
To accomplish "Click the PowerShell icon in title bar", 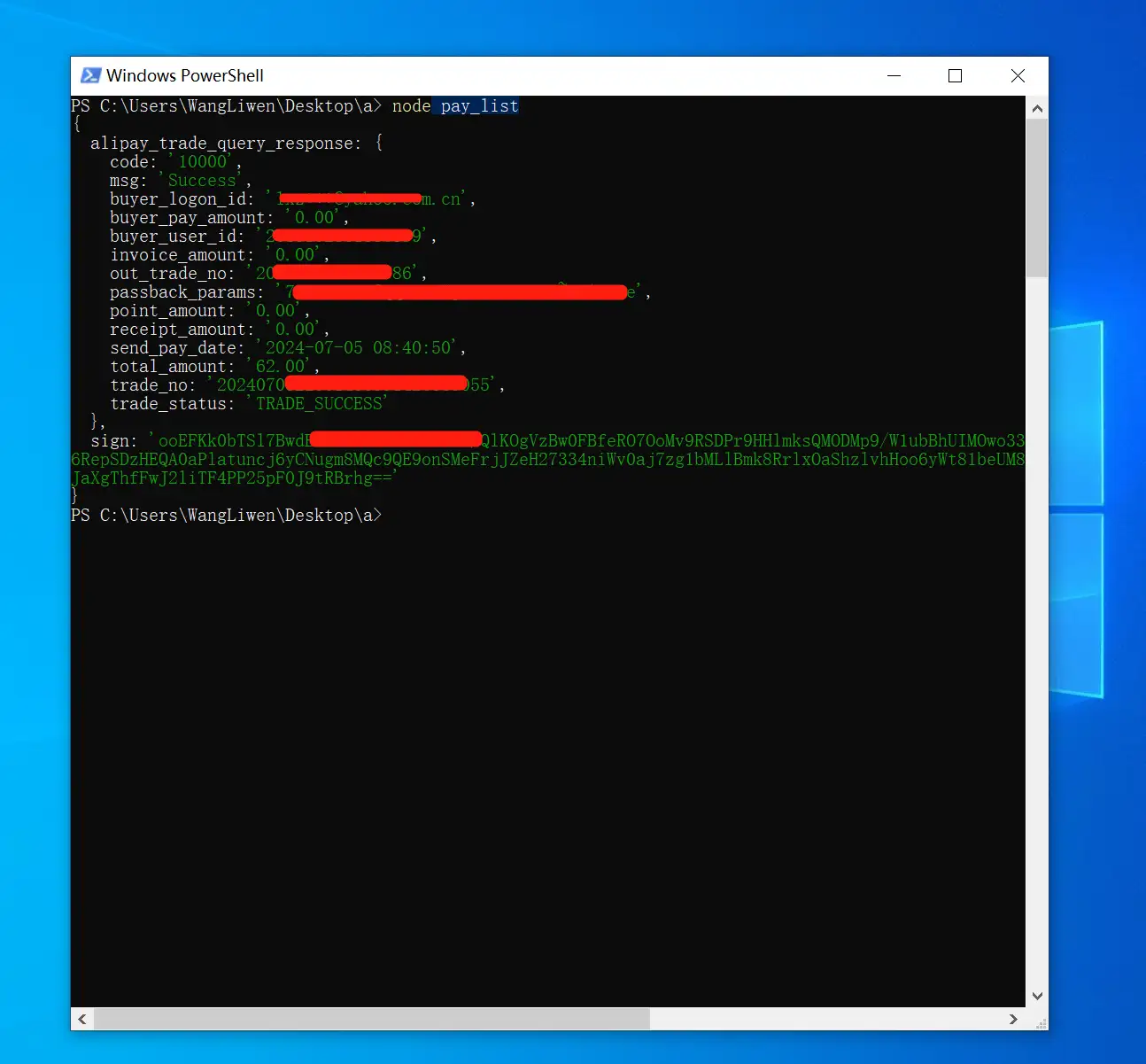I will 90,75.
